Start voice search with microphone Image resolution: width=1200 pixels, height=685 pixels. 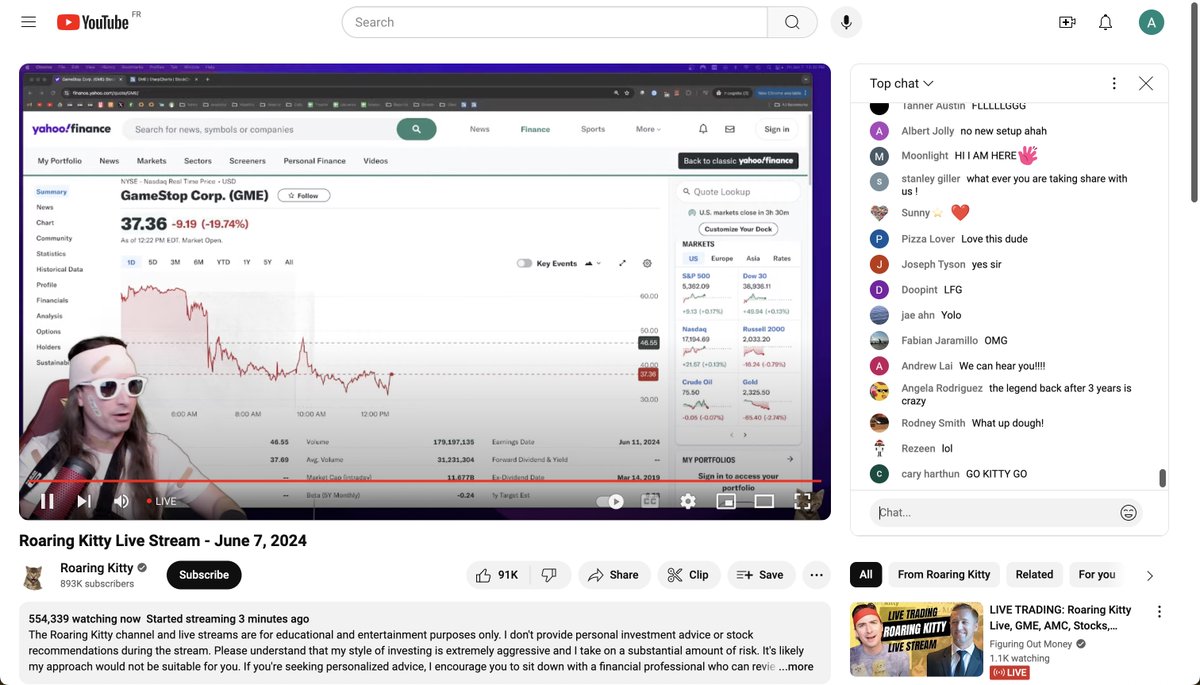click(846, 22)
